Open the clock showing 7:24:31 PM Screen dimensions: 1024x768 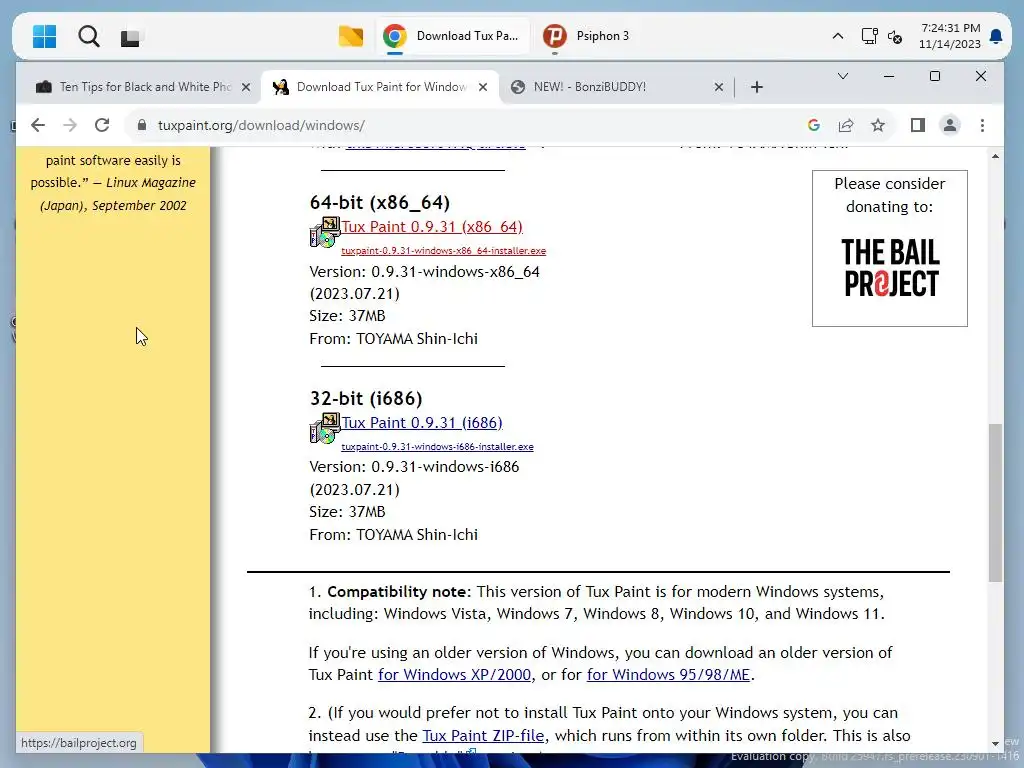(950, 36)
